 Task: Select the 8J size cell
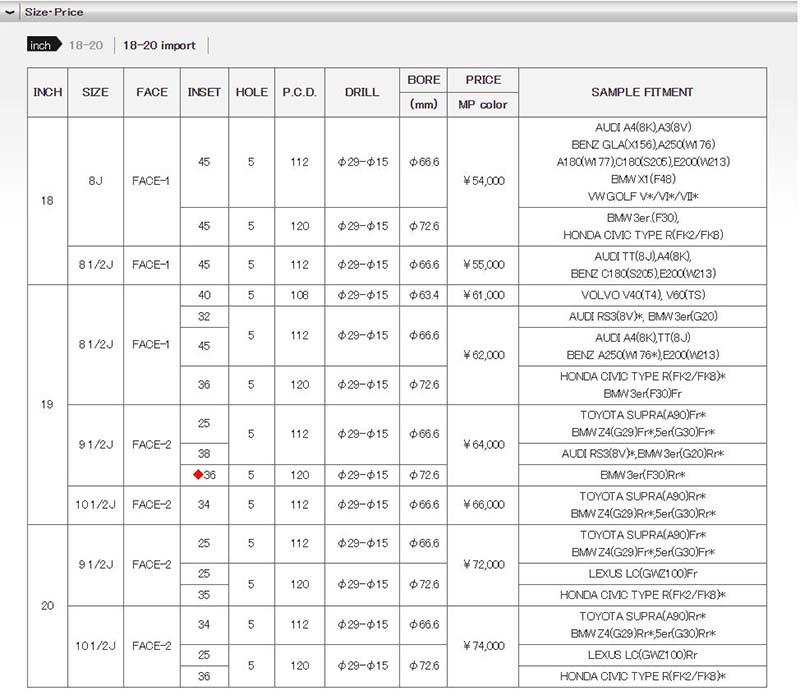pos(95,180)
